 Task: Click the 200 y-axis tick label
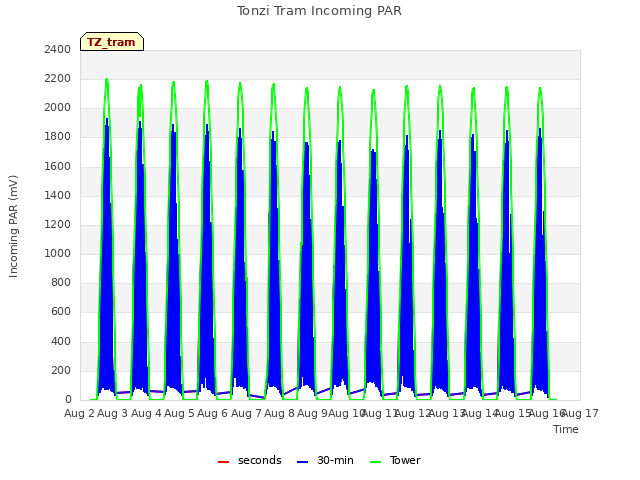61,371
